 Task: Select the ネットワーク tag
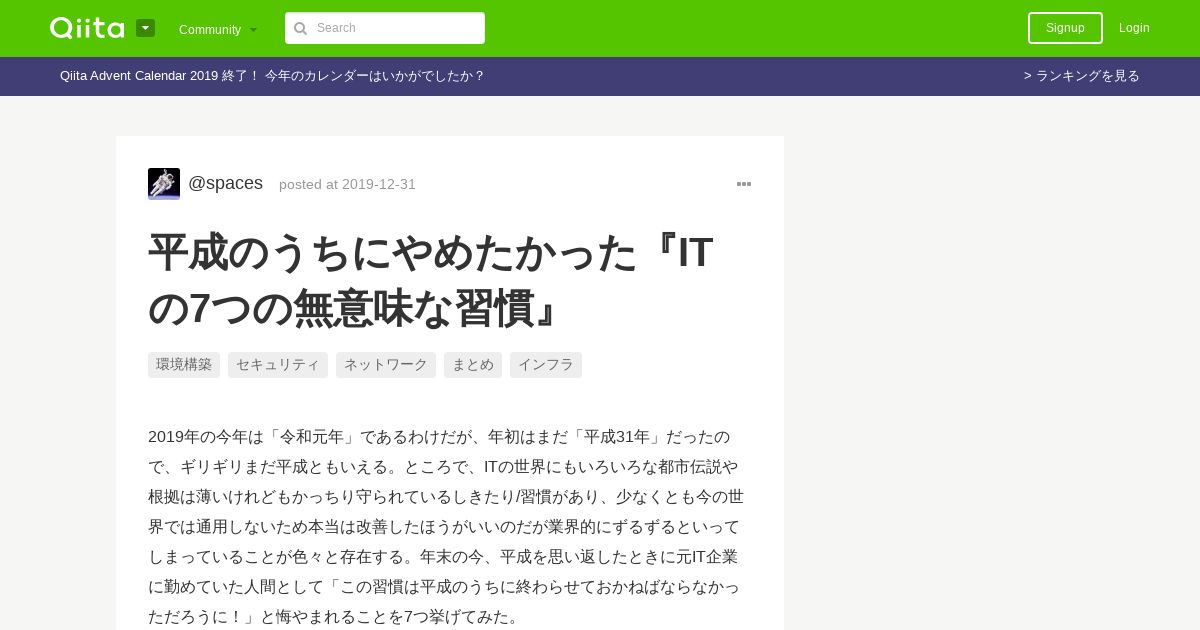pos(386,365)
